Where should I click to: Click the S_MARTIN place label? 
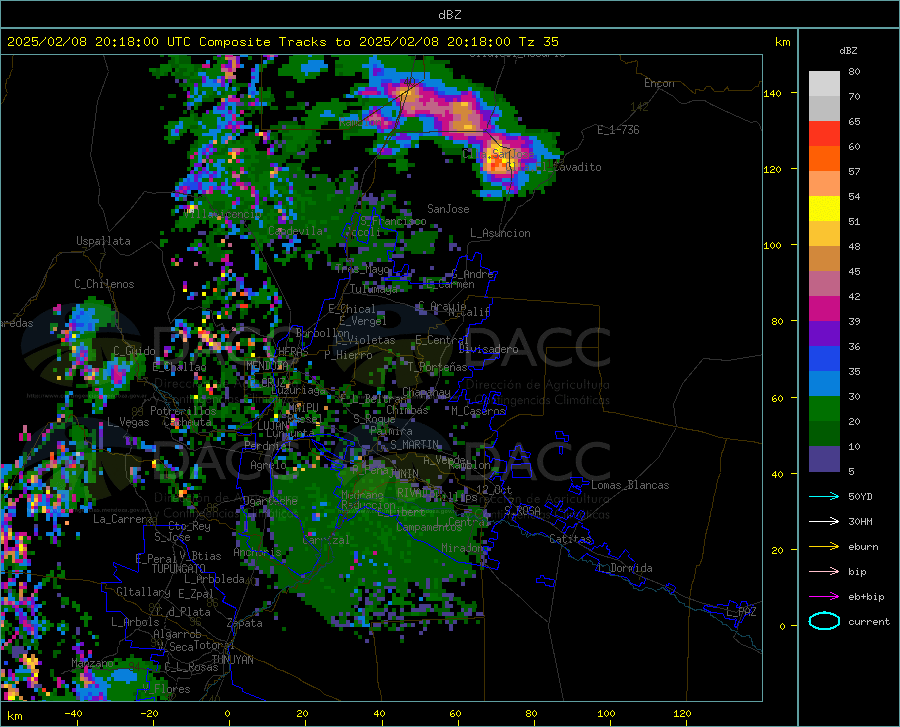[x=414, y=445]
